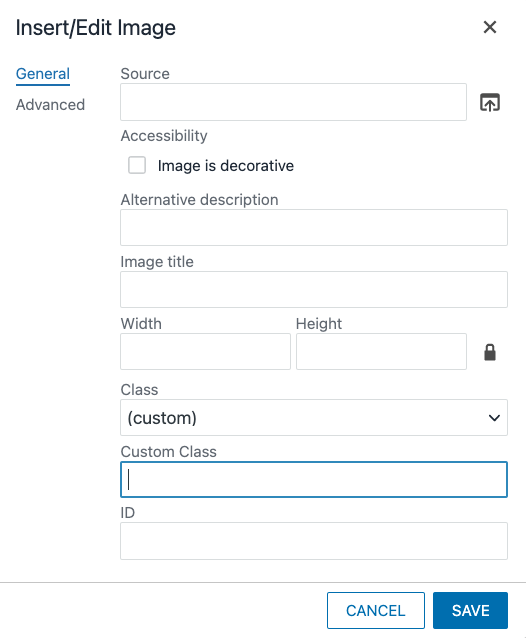Expand the Class dropdown chevron arrow
Screen dimensions: 526x638
[494, 418]
